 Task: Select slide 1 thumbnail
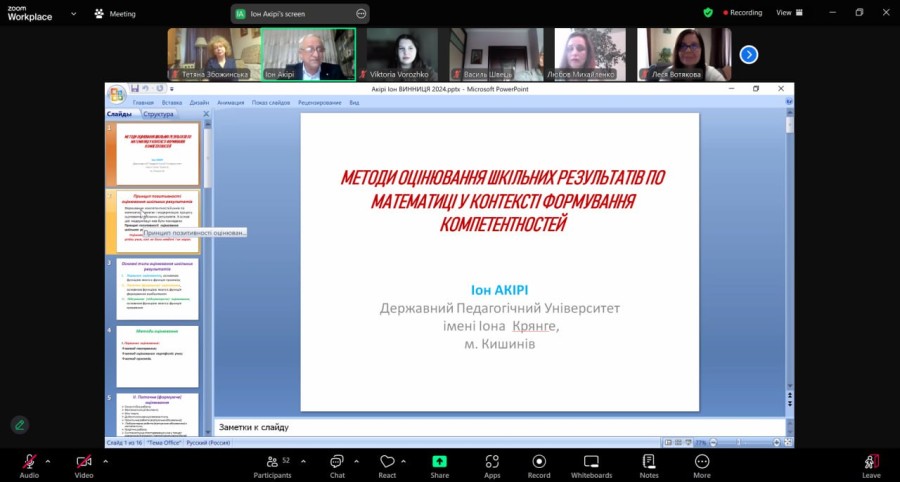click(x=157, y=154)
